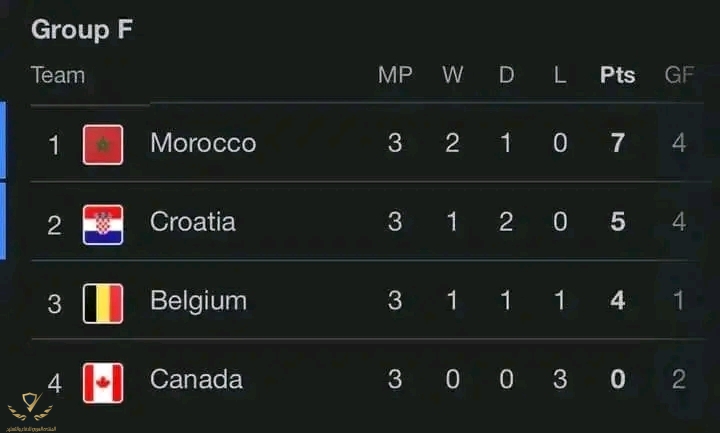This screenshot has width=720, height=433.
Task: Select the Canada team name
Action: click(x=196, y=380)
